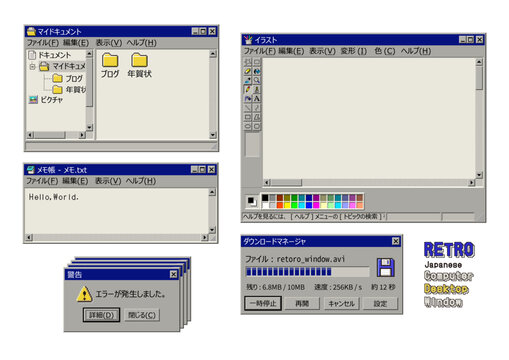Open 色(C) menu in イラスト window
Image resolution: width=509 pixels, height=360 pixels.
(x=385, y=51)
